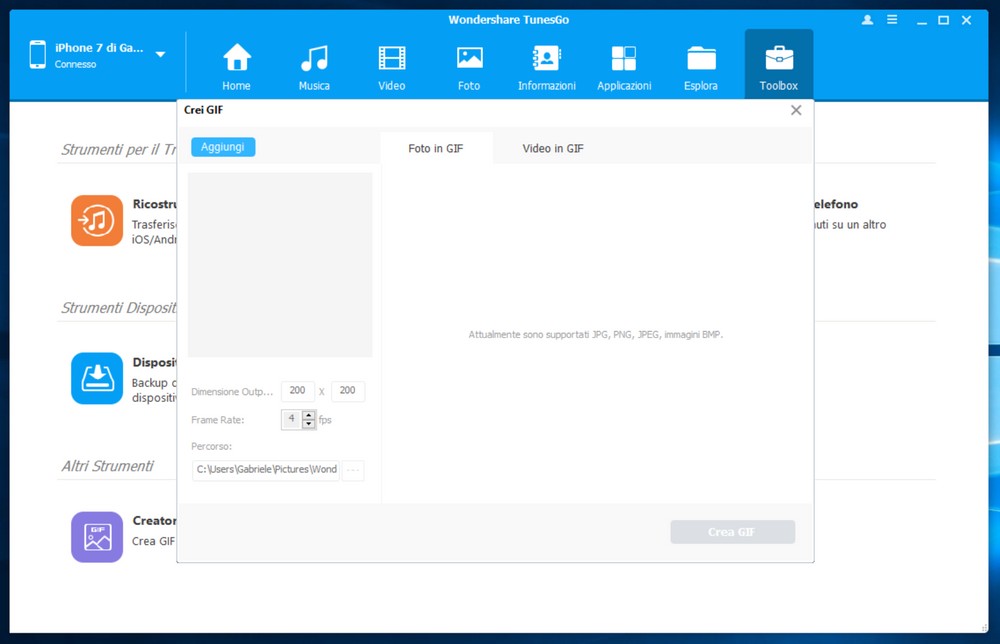The height and width of the screenshot is (644, 1000).
Task: Increase the frame rate with the up arrow
Action: click(309, 416)
